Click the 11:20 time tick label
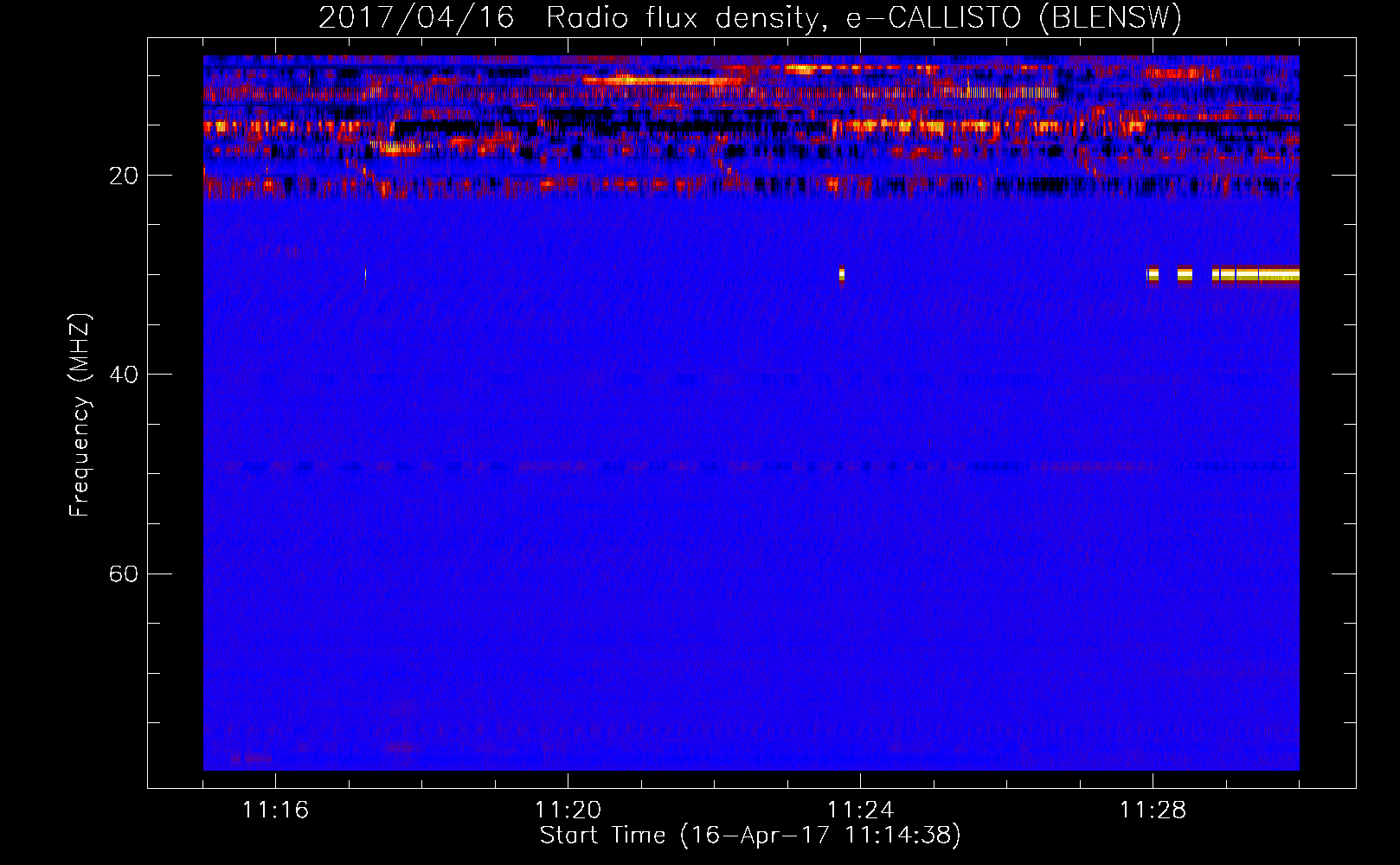 [568, 810]
